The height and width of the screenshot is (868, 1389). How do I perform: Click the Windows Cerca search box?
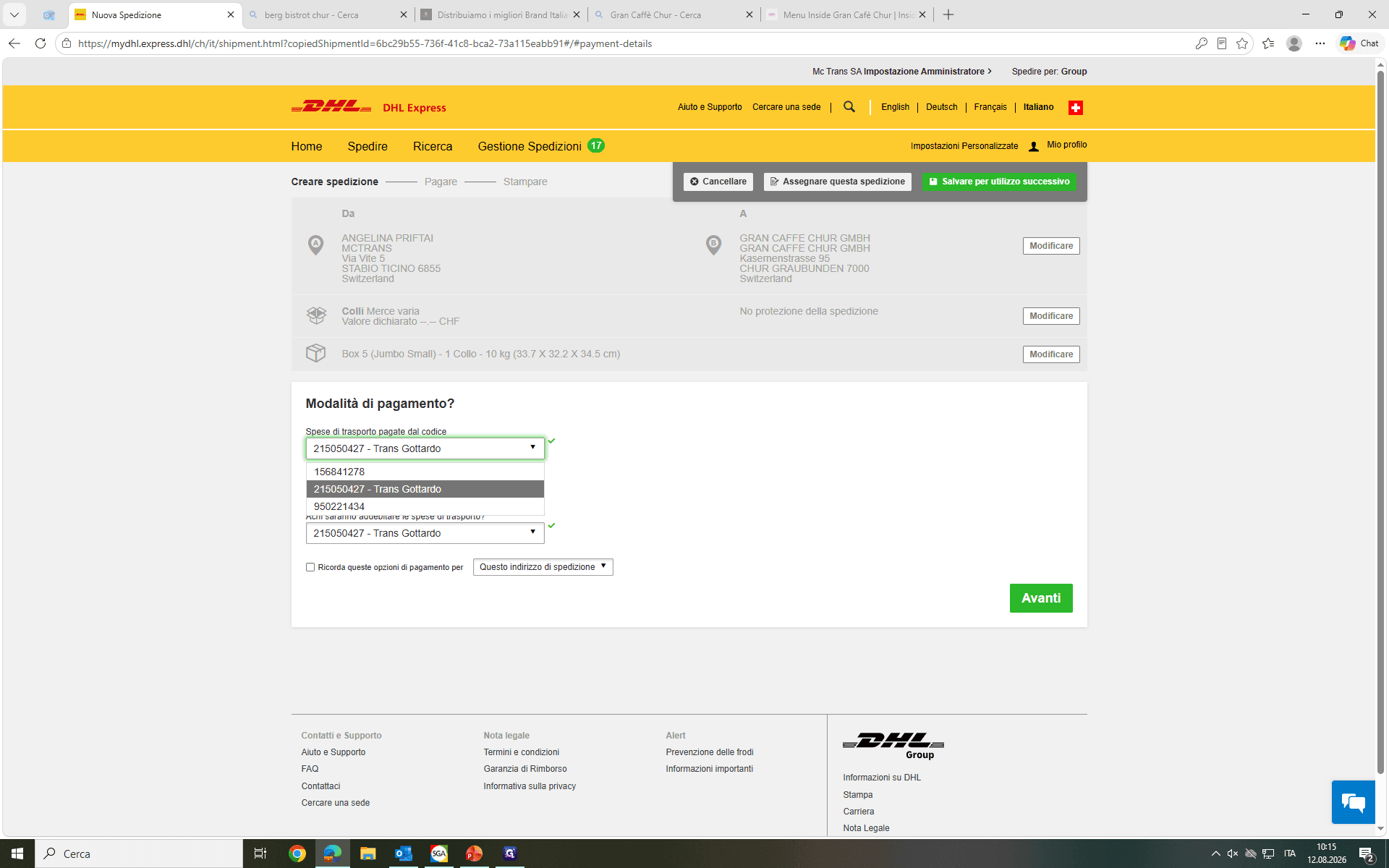pos(139,854)
